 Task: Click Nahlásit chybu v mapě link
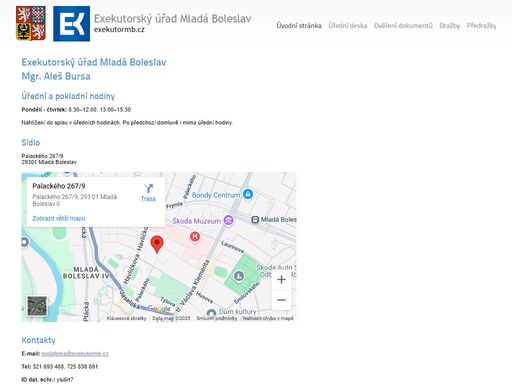point(268,318)
